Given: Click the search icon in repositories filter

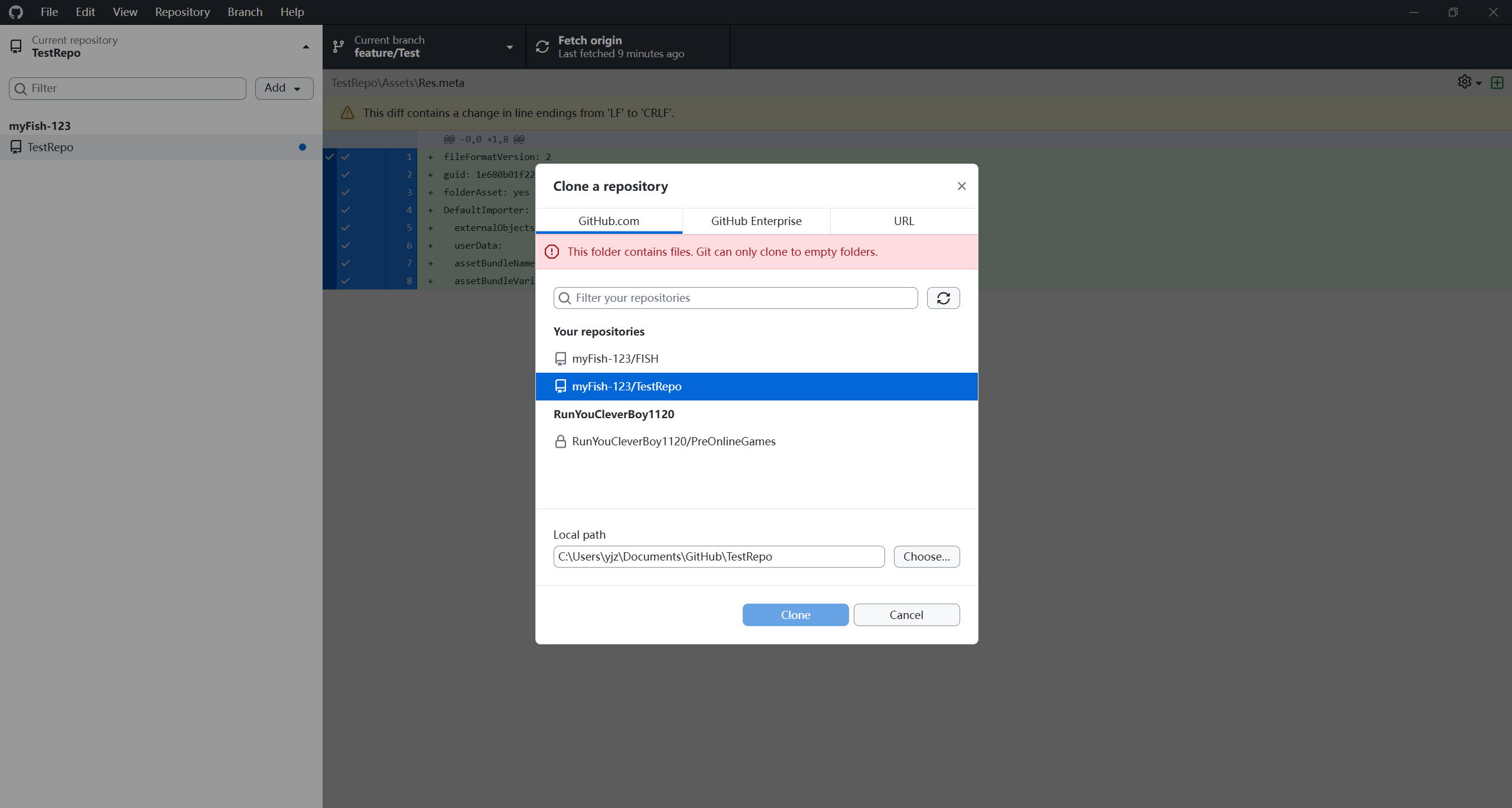Looking at the screenshot, I should tap(565, 298).
